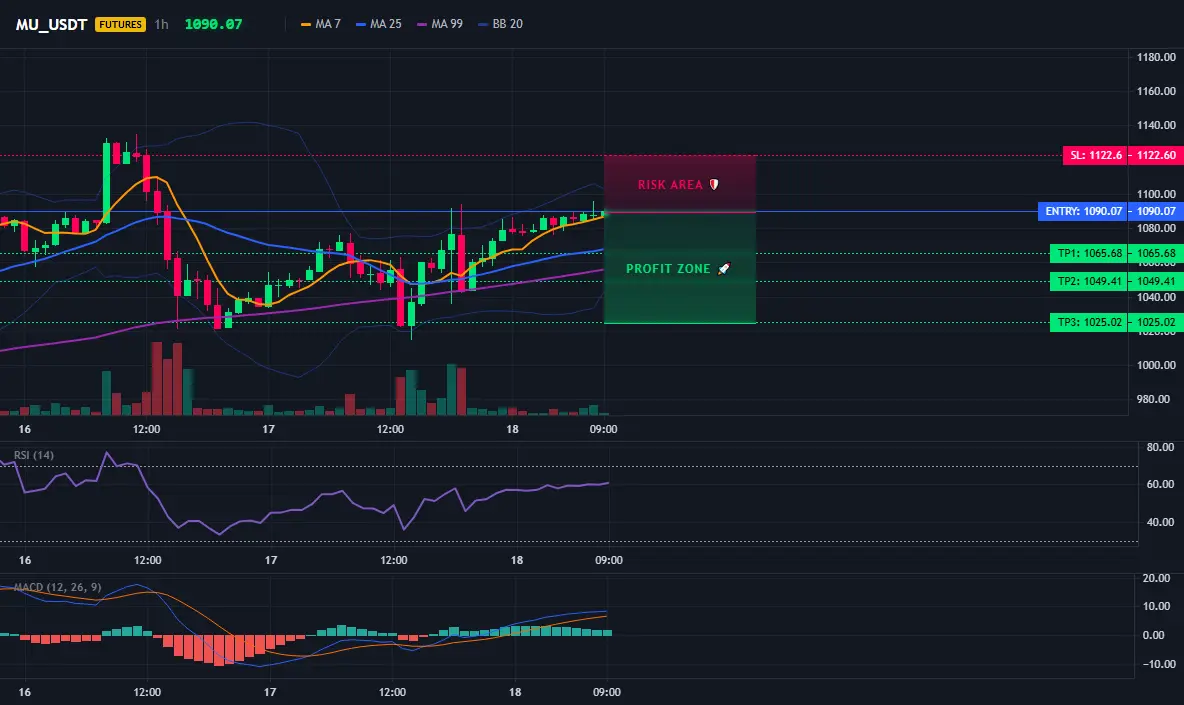Click the TP3: 1025.02 target label

pyautogui.click(x=1090, y=322)
